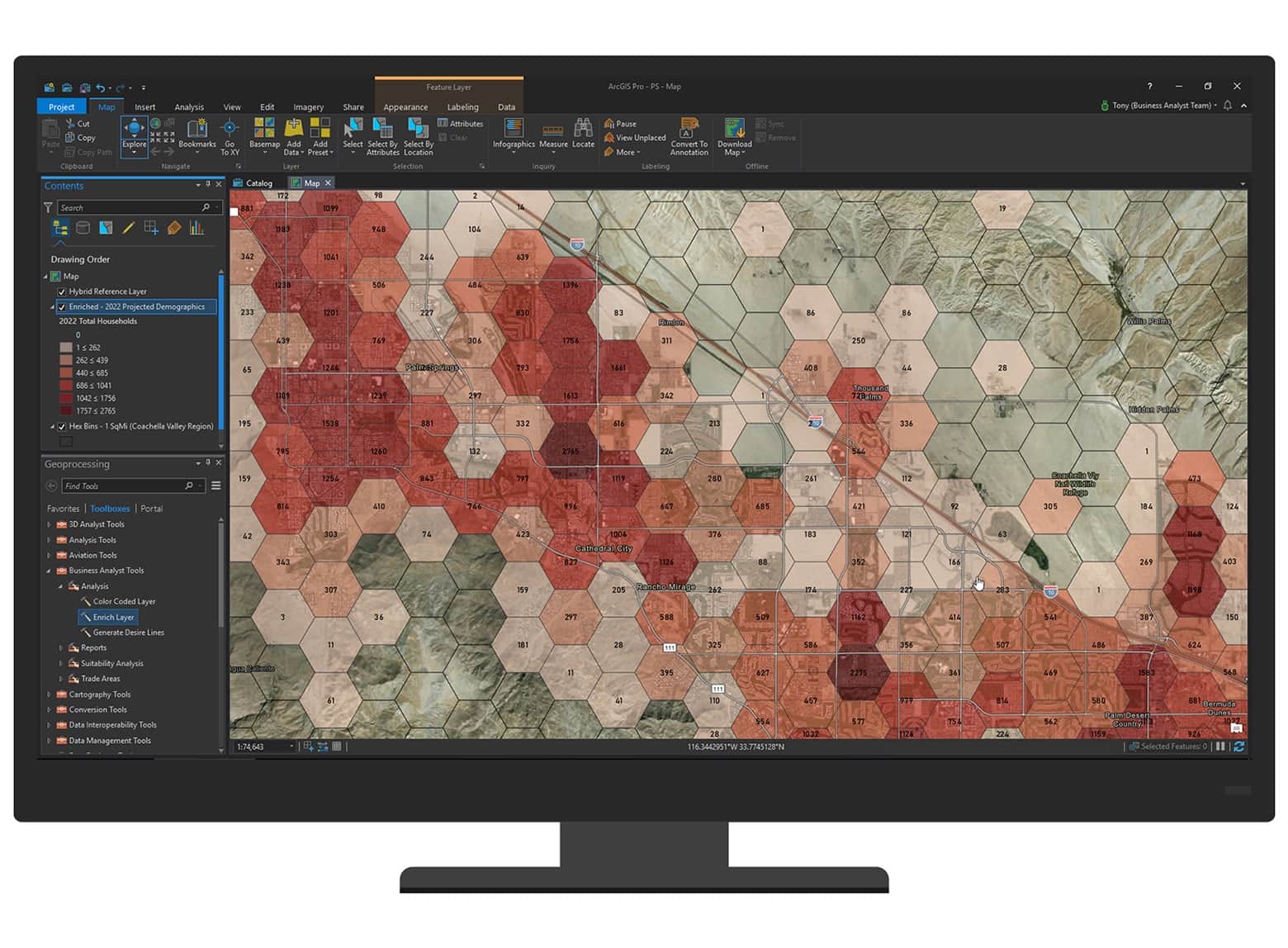Pause drawing in the map status bar
The image size is (1288, 948).
click(1220, 747)
